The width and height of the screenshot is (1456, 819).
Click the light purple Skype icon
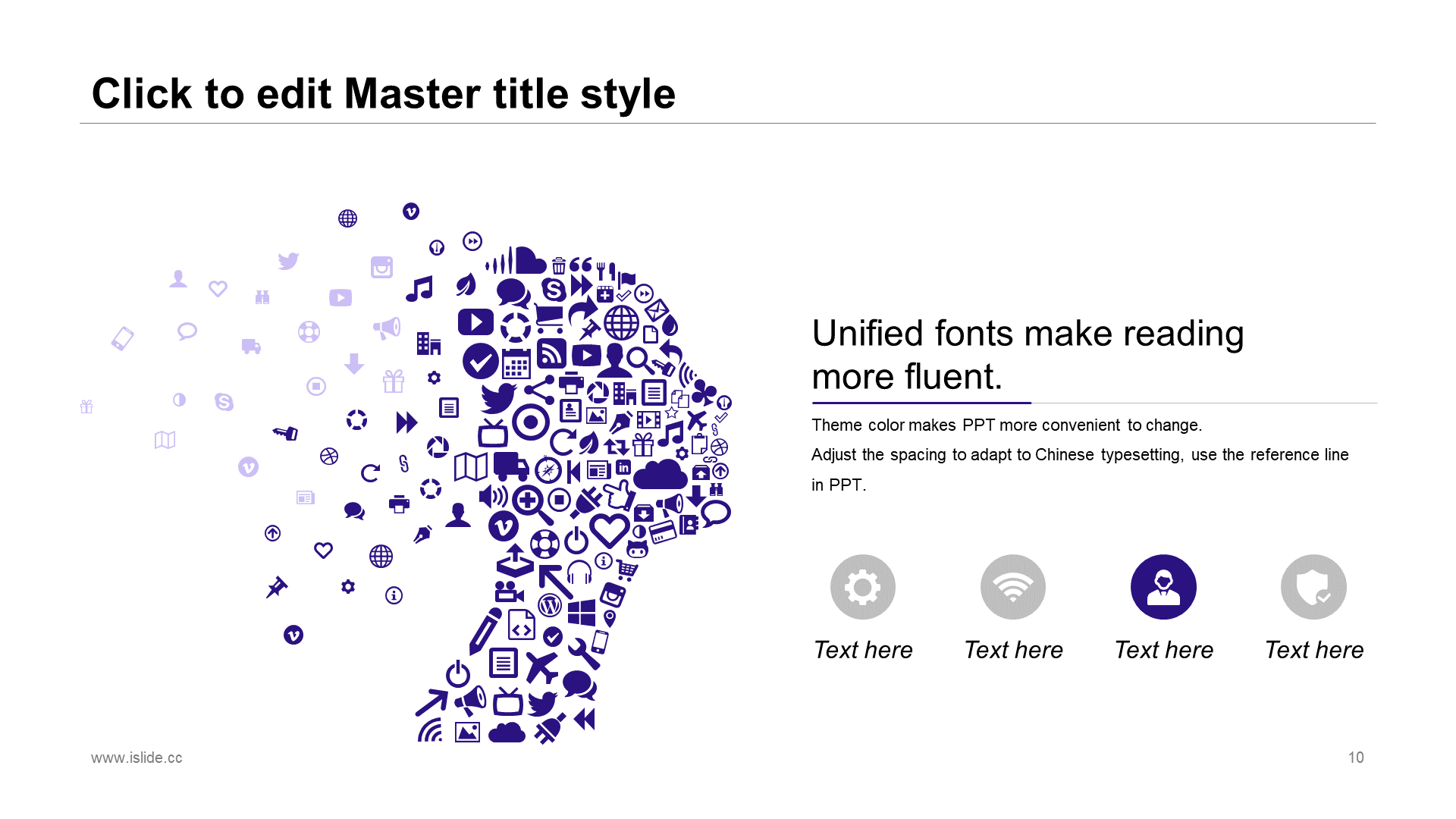point(224,401)
